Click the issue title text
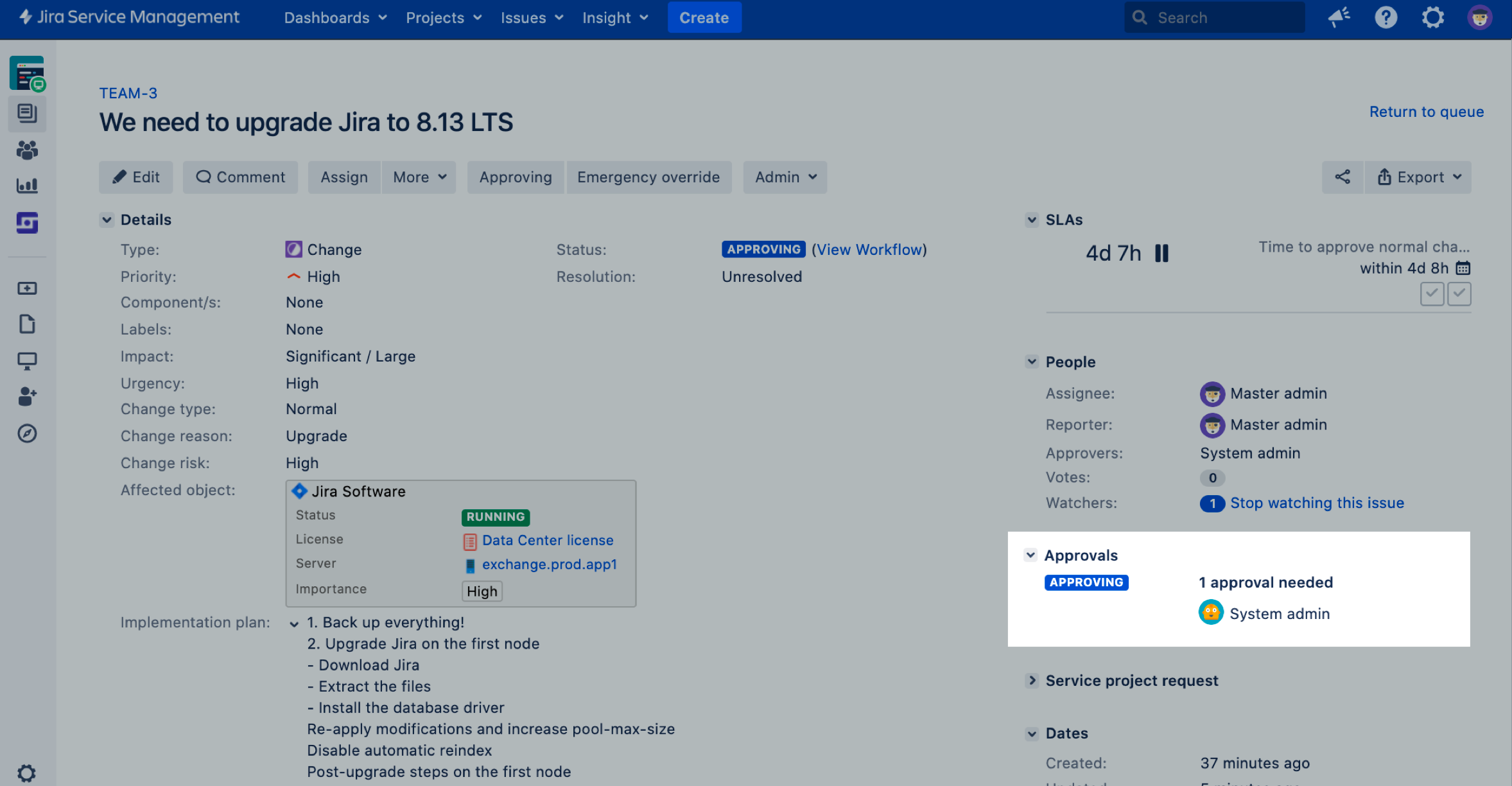Screen dimensions: 1512x786 pos(306,123)
